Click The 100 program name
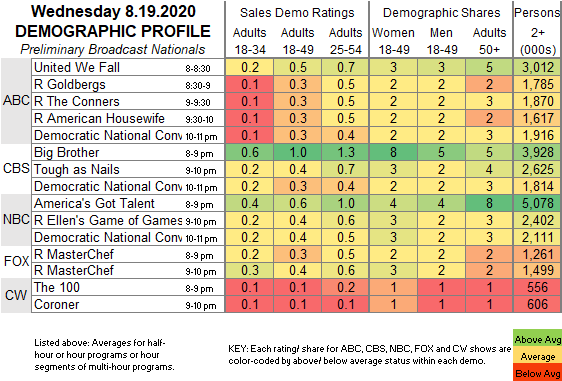Viewport: 562px width, 381px height. (x=57, y=287)
